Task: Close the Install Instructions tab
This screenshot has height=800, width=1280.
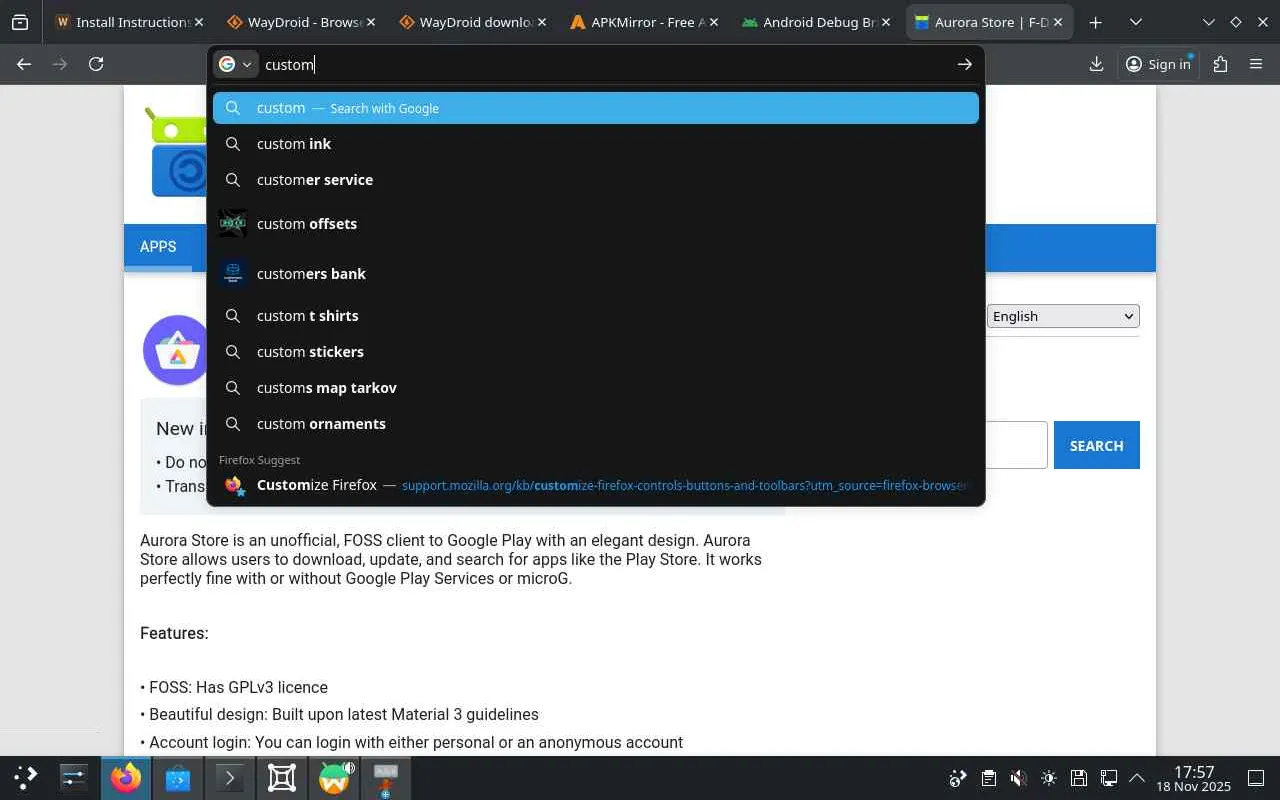Action: tap(198, 22)
